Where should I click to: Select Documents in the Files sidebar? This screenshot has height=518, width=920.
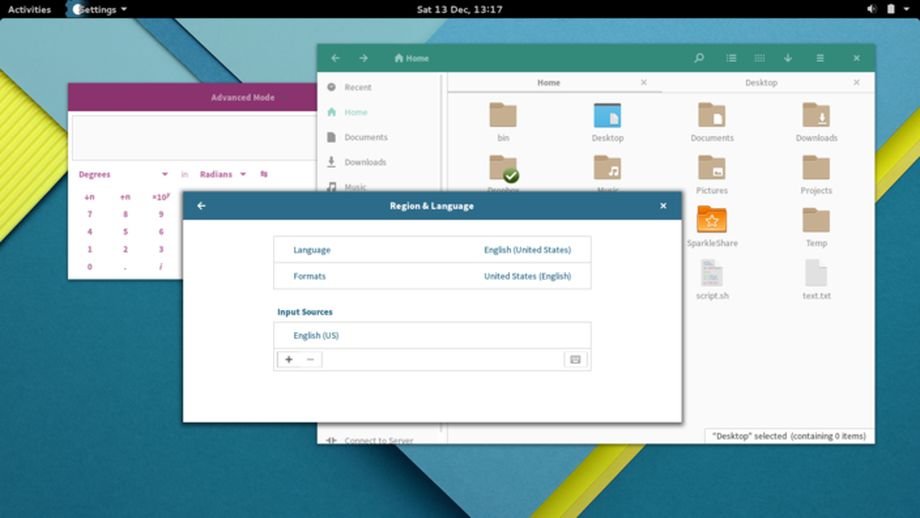(x=365, y=137)
